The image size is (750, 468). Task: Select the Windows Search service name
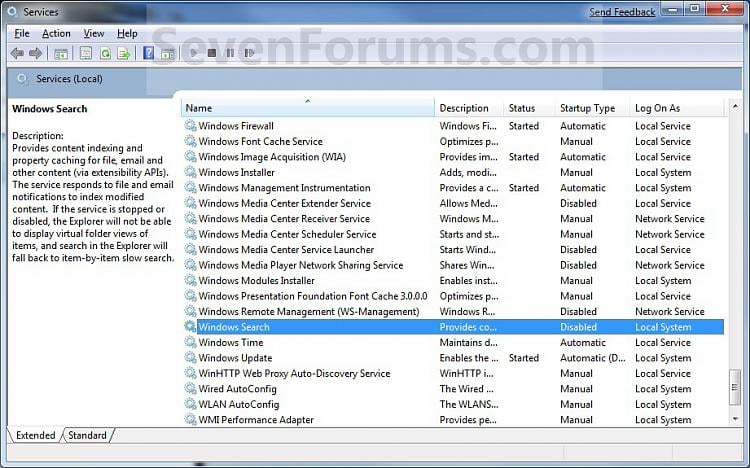click(x=234, y=327)
